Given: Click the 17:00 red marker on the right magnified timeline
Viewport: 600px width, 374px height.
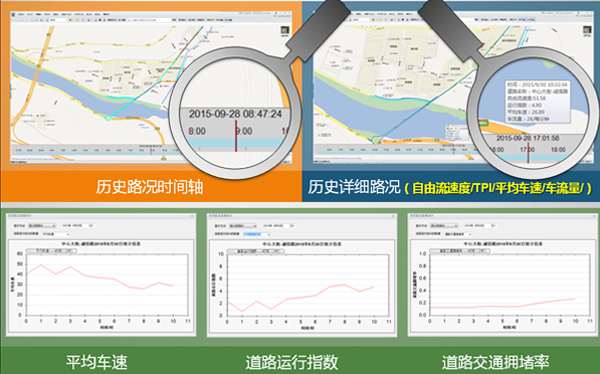Looking at the screenshot, I should coord(528,153).
